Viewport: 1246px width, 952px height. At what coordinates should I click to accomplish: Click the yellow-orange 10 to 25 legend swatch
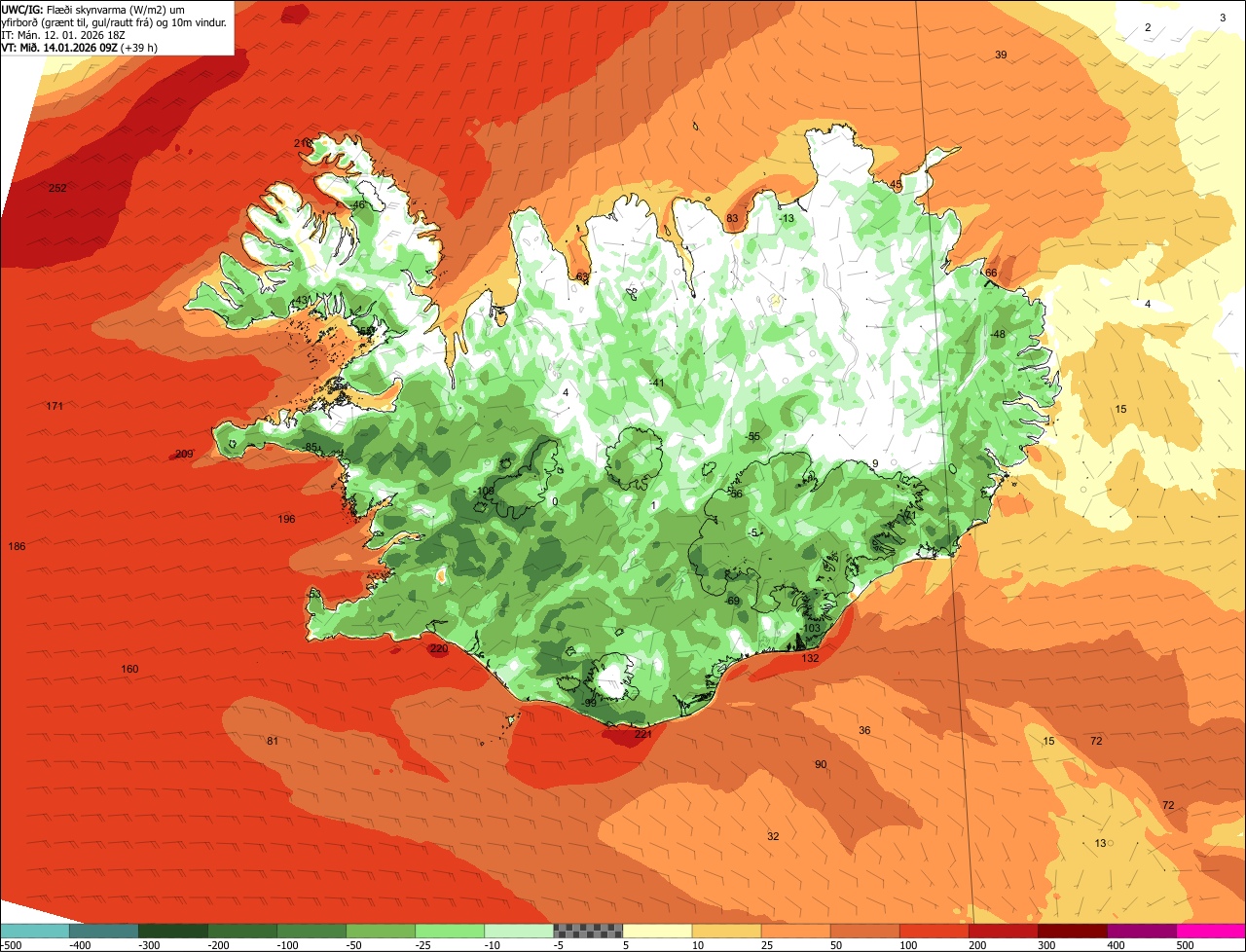point(727,931)
